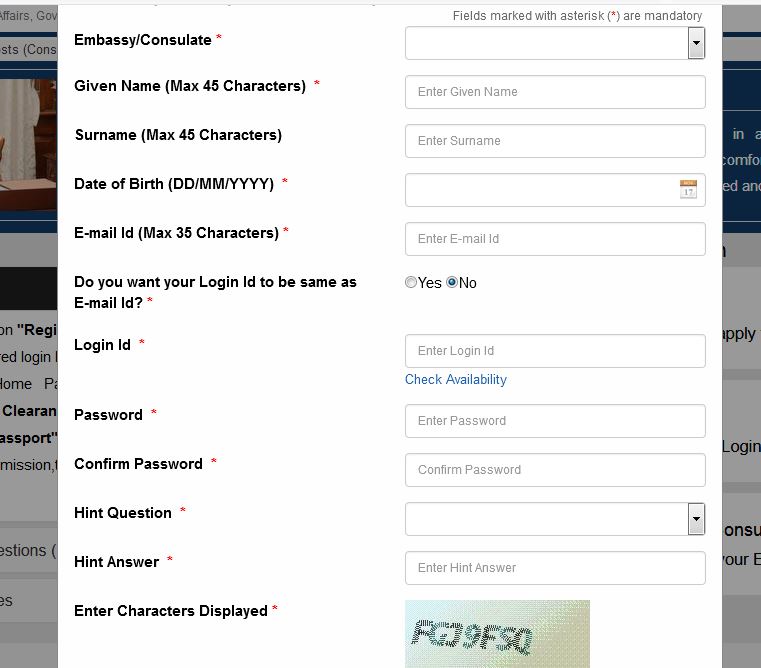This screenshot has height=668, width=761.
Task: Focus the Hint Answer input field
Action: (555, 568)
